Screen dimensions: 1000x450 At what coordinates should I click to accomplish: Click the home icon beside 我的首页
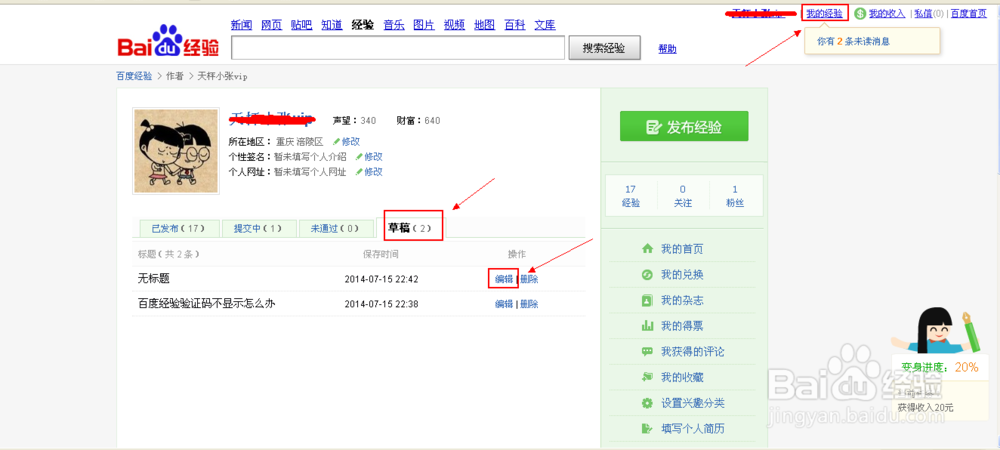(647, 249)
